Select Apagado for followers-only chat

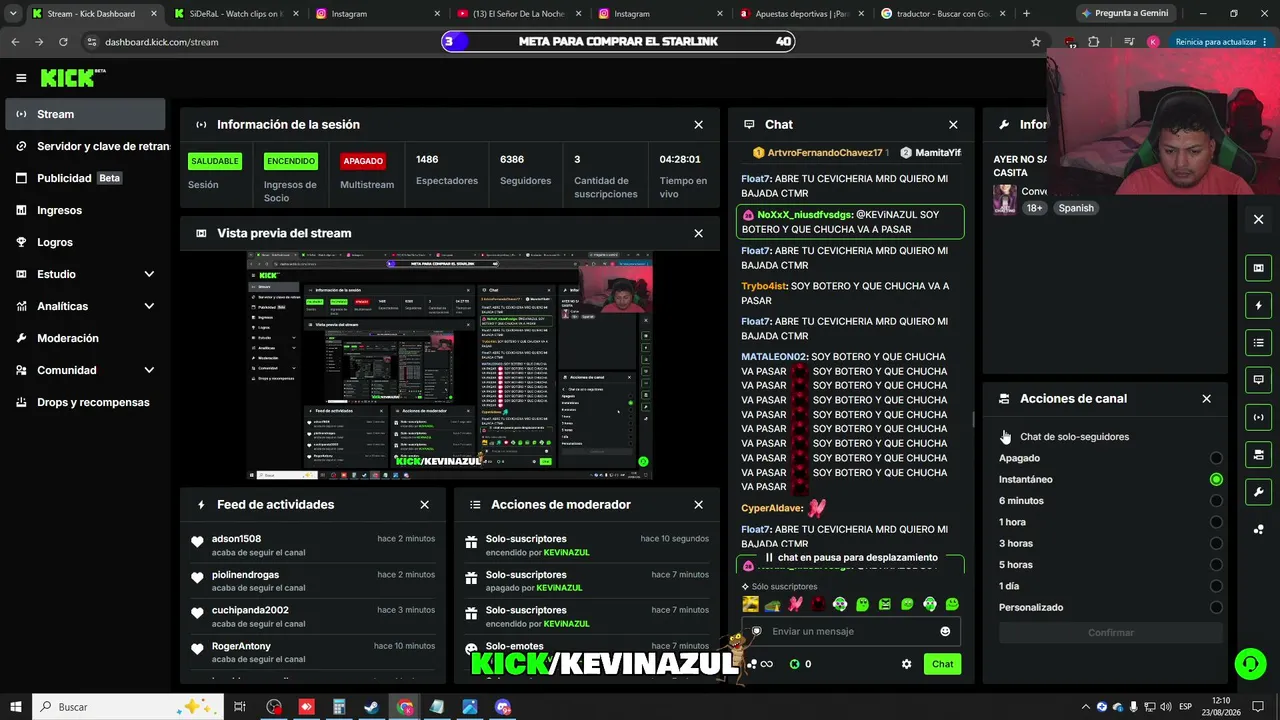coord(1216,458)
